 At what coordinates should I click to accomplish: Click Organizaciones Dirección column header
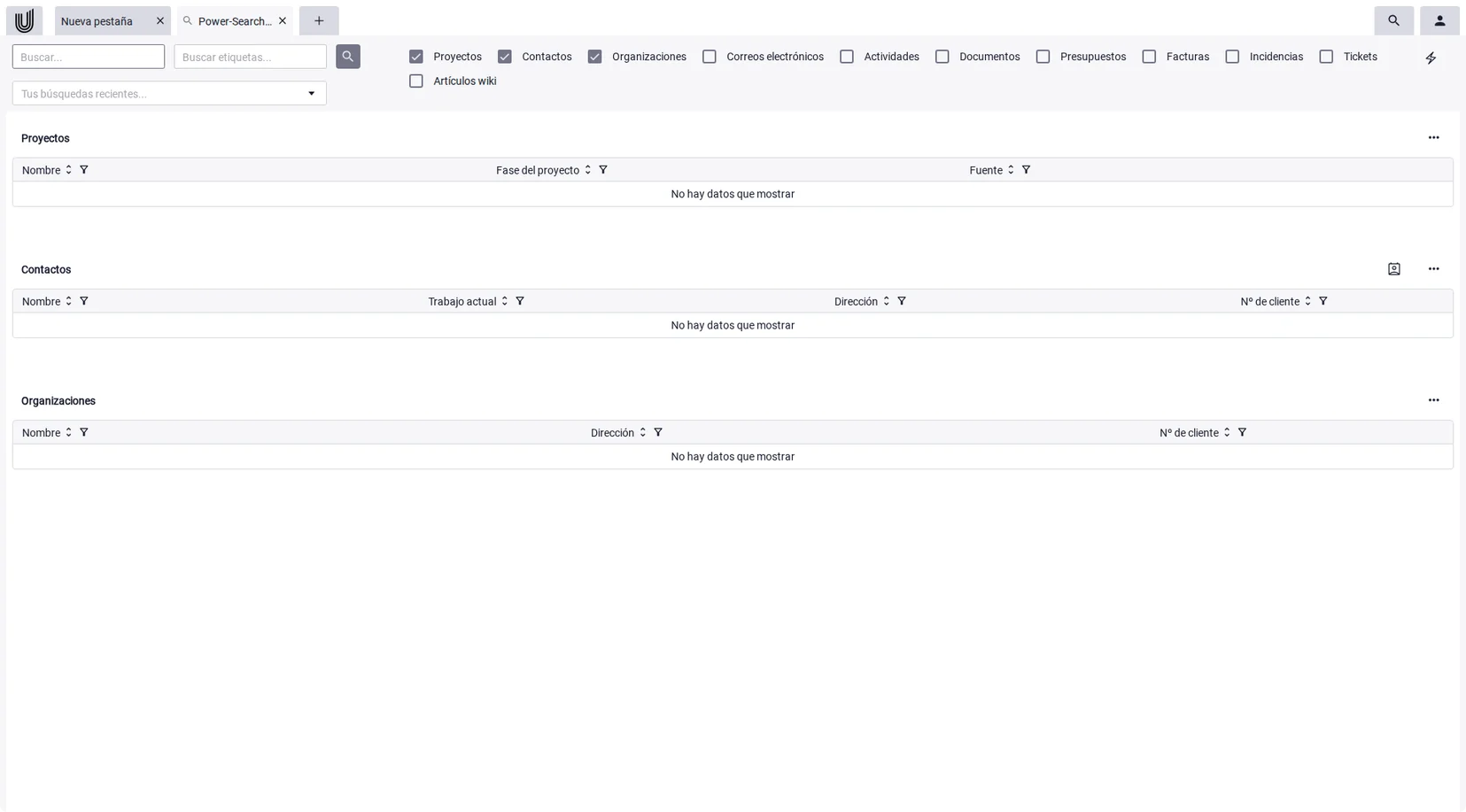tap(612, 433)
